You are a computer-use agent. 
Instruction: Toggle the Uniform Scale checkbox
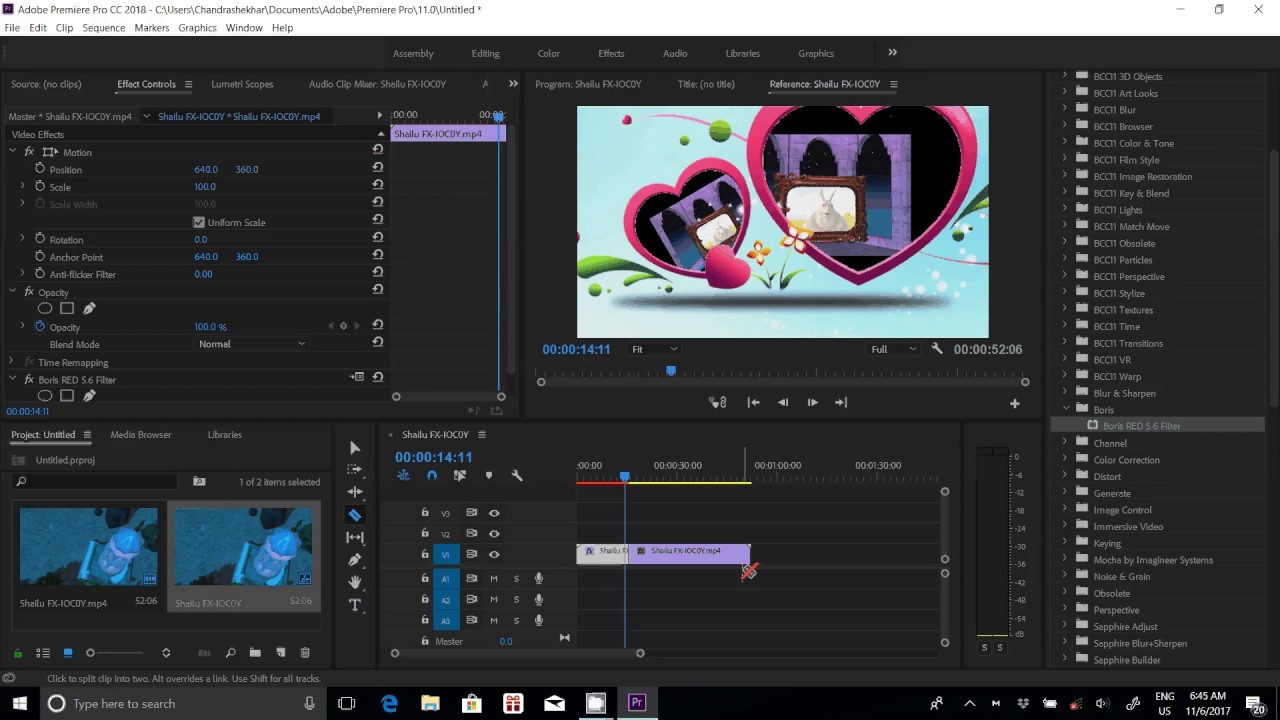point(198,222)
